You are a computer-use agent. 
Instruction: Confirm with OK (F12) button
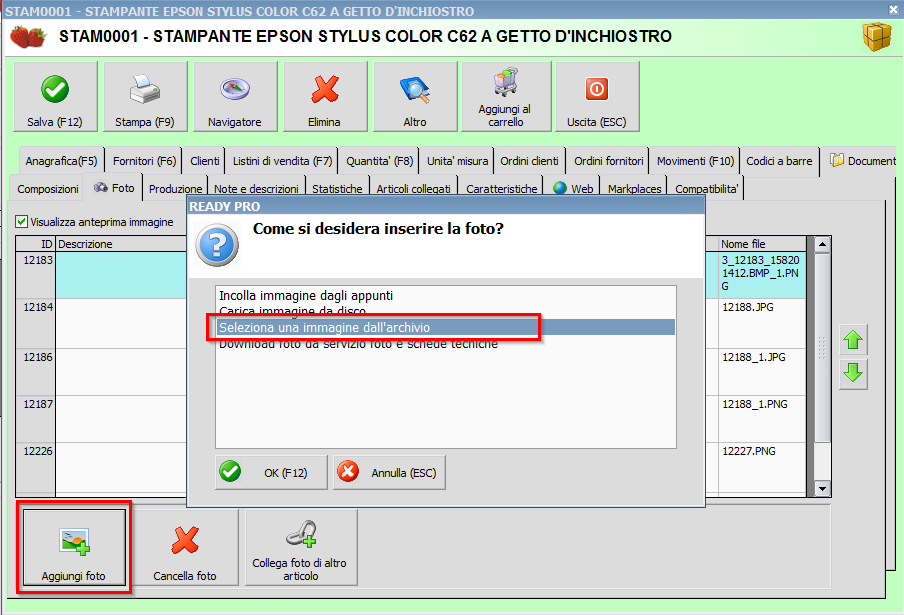coord(271,473)
